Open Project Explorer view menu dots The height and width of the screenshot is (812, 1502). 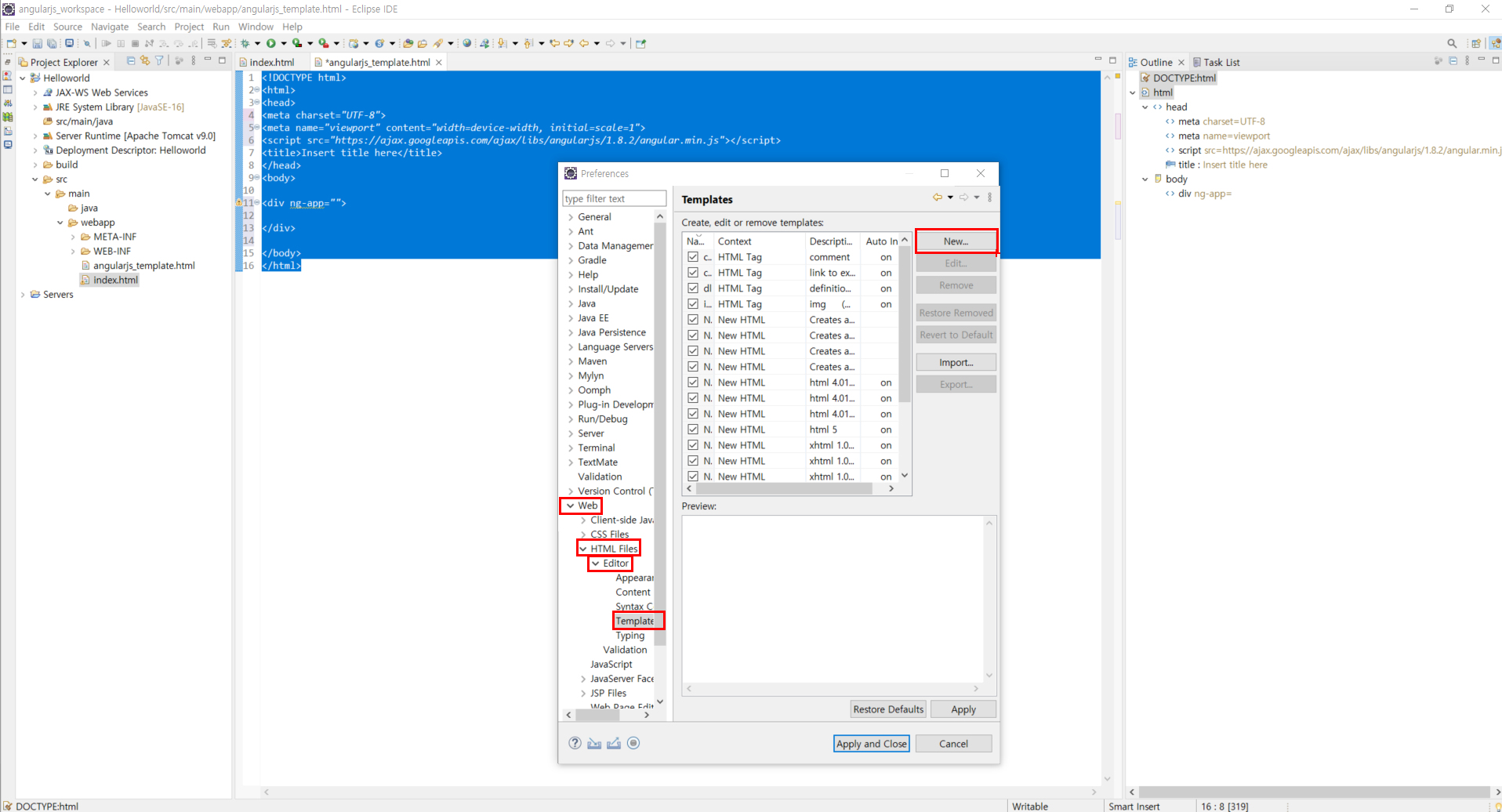(194, 61)
